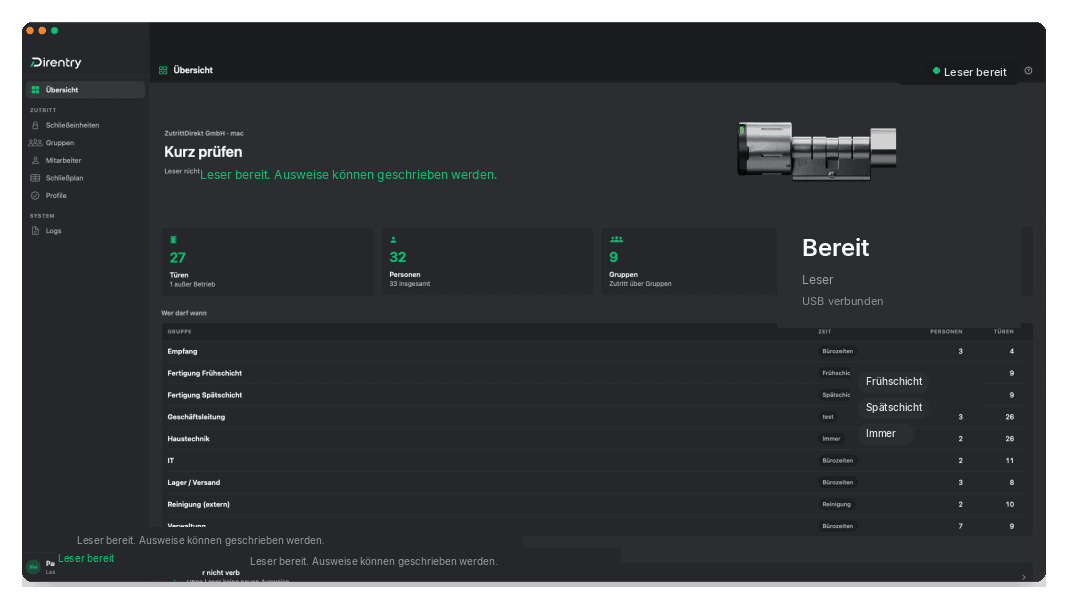Click the green status dot top right

pyautogui.click(x=936, y=71)
